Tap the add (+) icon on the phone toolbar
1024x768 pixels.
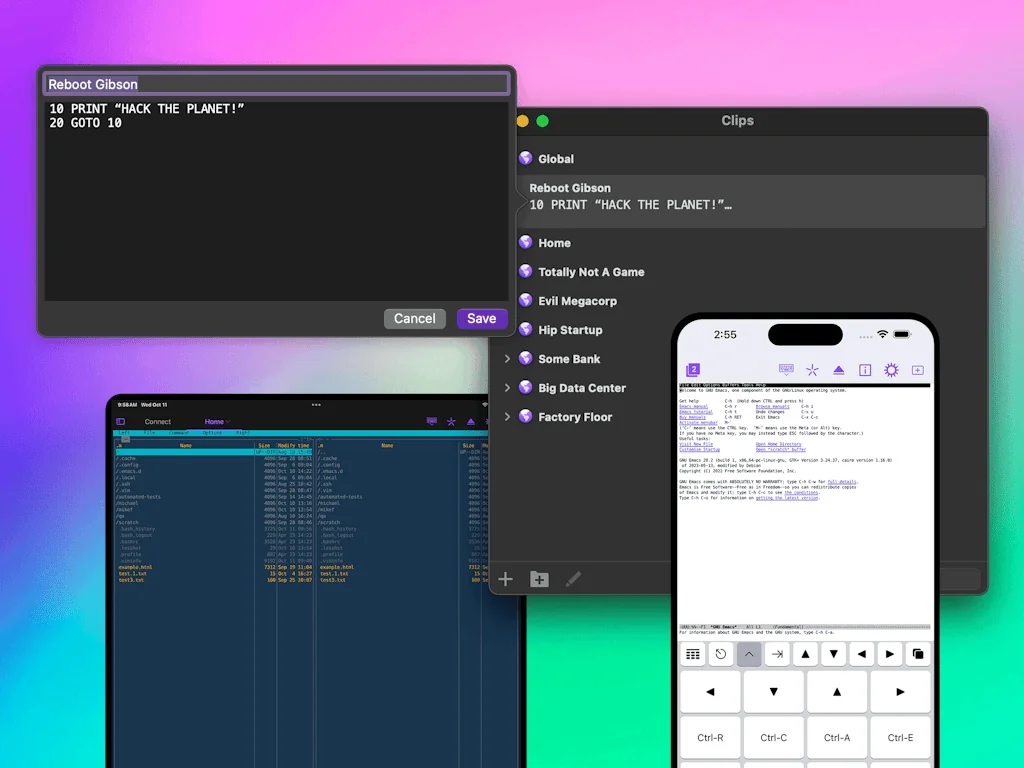917,369
